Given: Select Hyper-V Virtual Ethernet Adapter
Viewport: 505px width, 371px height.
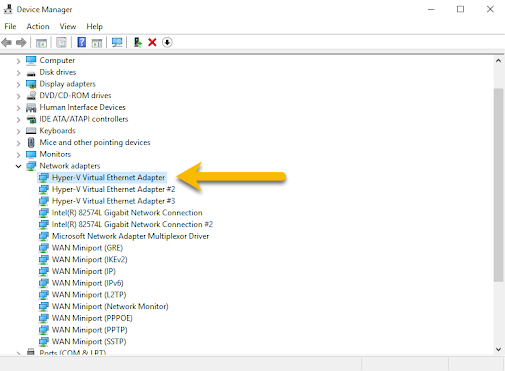Looking at the screenshot, I should (x=108, y=177).
